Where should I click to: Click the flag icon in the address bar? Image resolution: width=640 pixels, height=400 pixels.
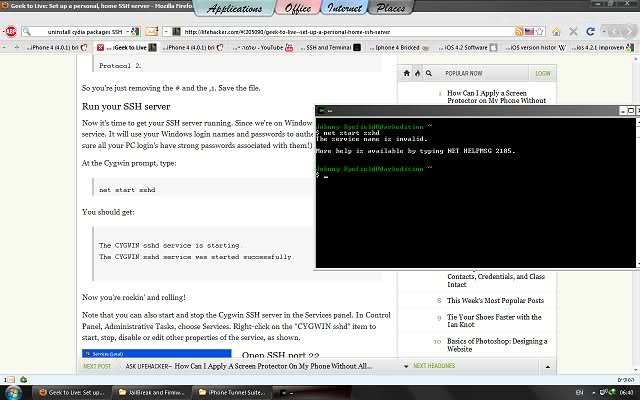[529, 31]
